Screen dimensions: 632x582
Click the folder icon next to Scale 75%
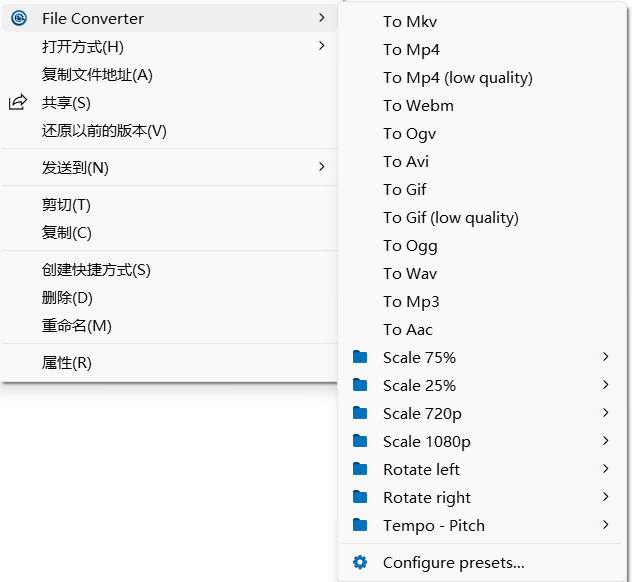pos(360,357)
